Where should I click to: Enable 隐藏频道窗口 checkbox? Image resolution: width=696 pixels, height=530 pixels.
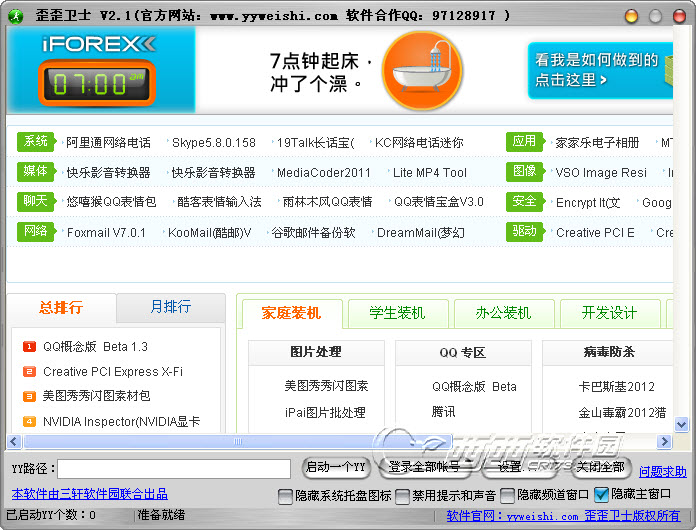pyautogui.click(x=507, y=495)
